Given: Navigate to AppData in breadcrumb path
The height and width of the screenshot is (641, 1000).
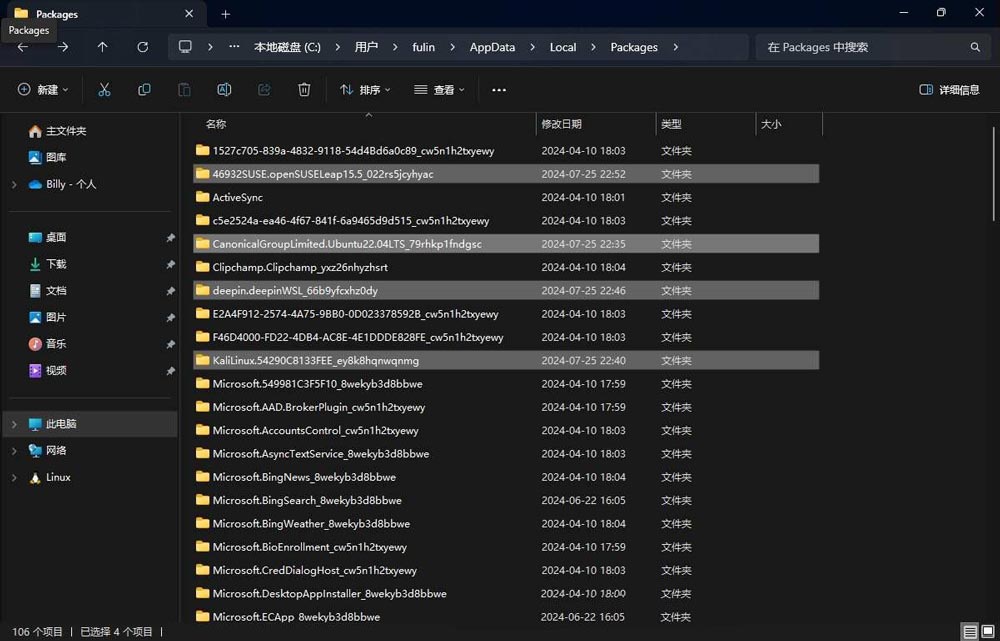Looking at the screenshot, I should coord(491,47).
